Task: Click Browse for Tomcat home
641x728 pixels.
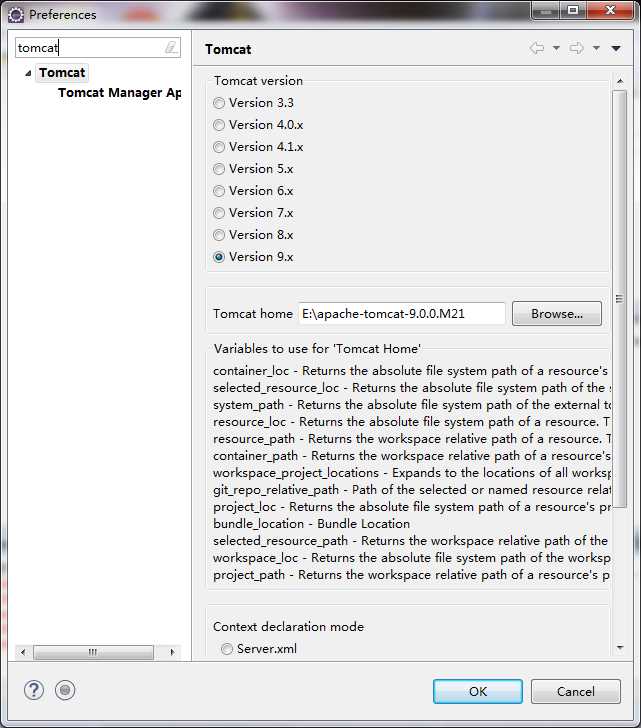Action: [x=557, y=314]
